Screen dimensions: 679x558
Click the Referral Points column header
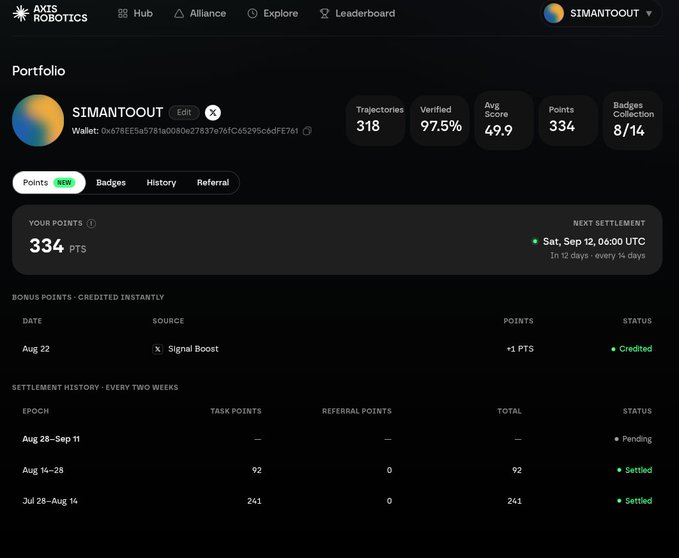coord(357,411)
